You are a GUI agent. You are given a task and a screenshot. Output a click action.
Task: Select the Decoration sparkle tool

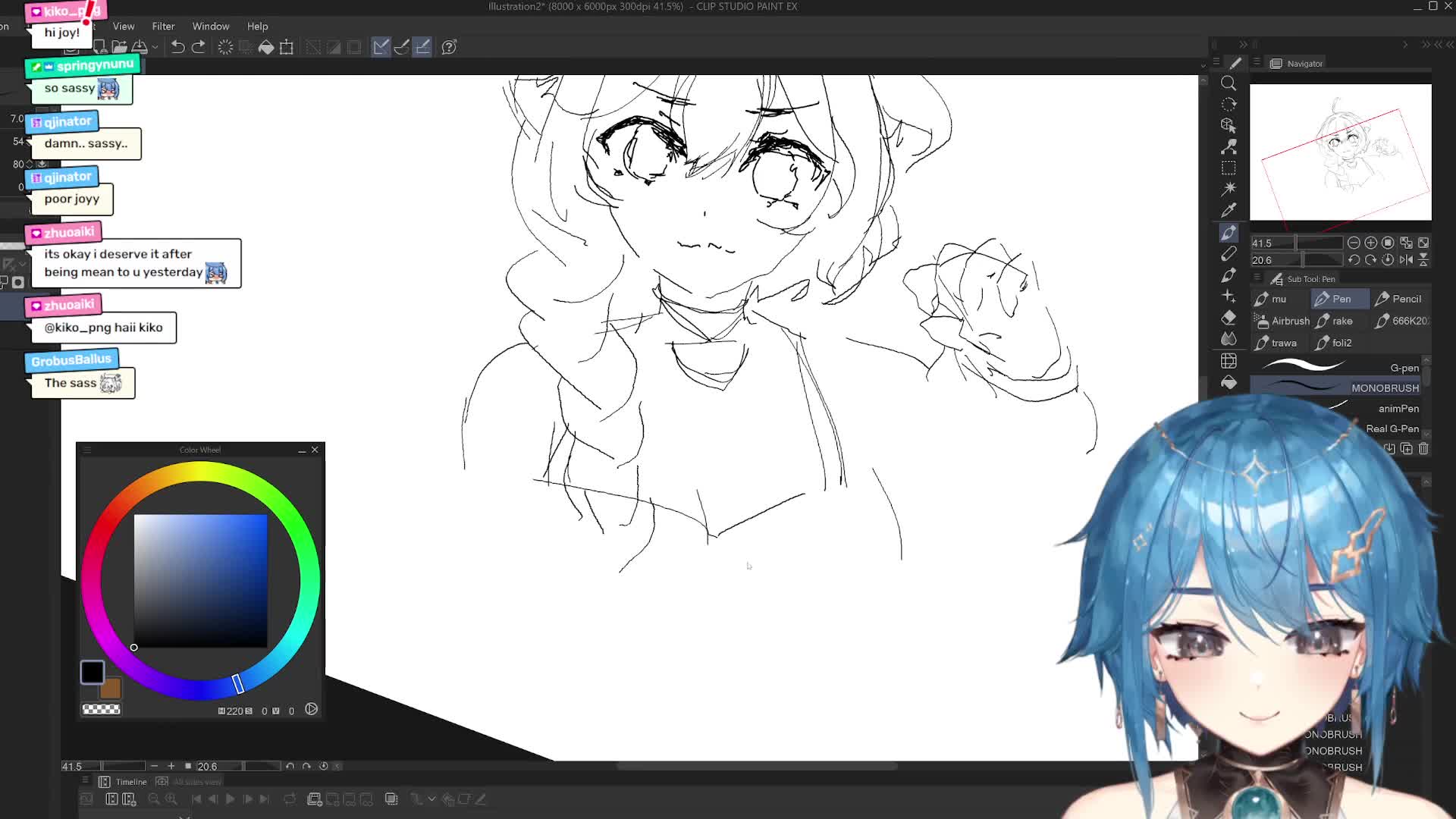tap(1228, 297)
